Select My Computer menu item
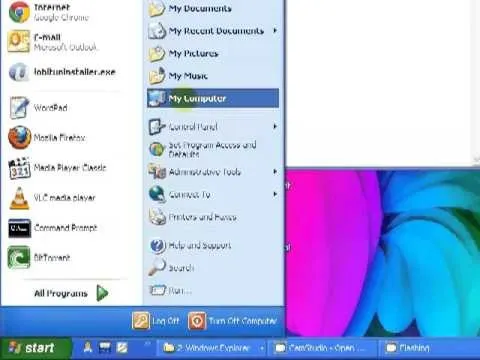The width and height of the screenshot is (480, 360). 213,98
